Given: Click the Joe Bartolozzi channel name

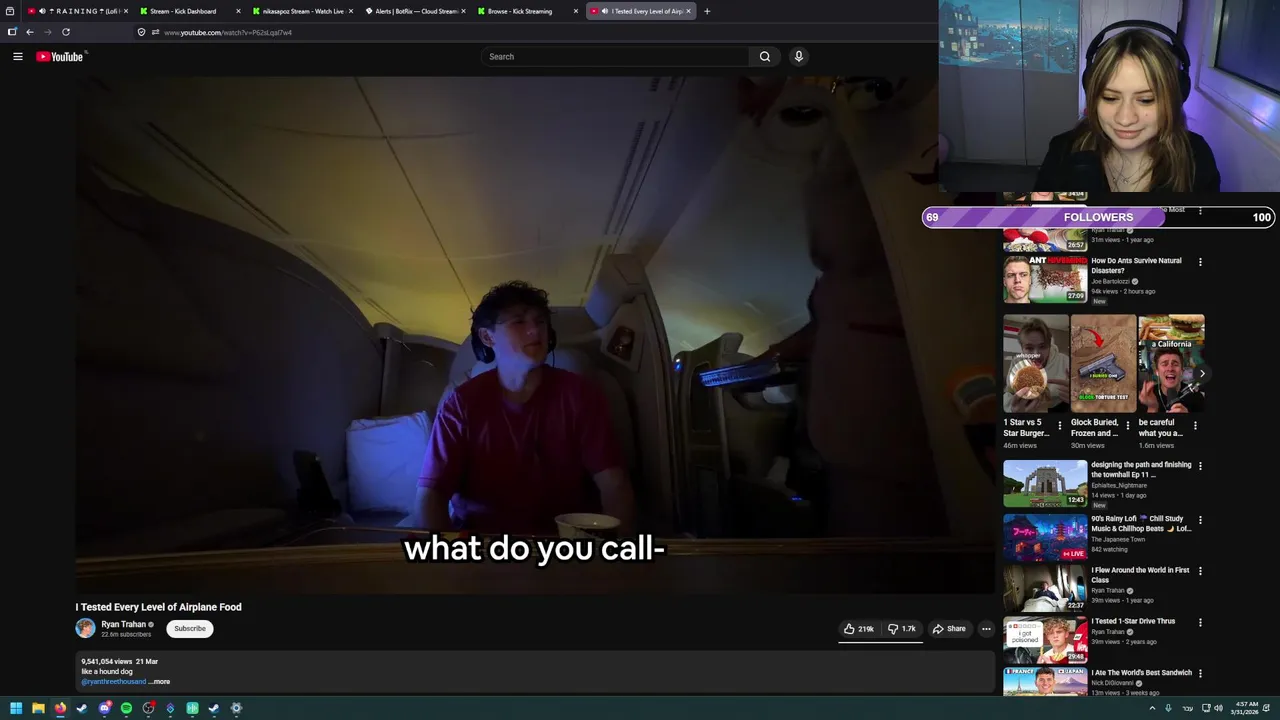Looking at the screenshot, I should 1110,282.
